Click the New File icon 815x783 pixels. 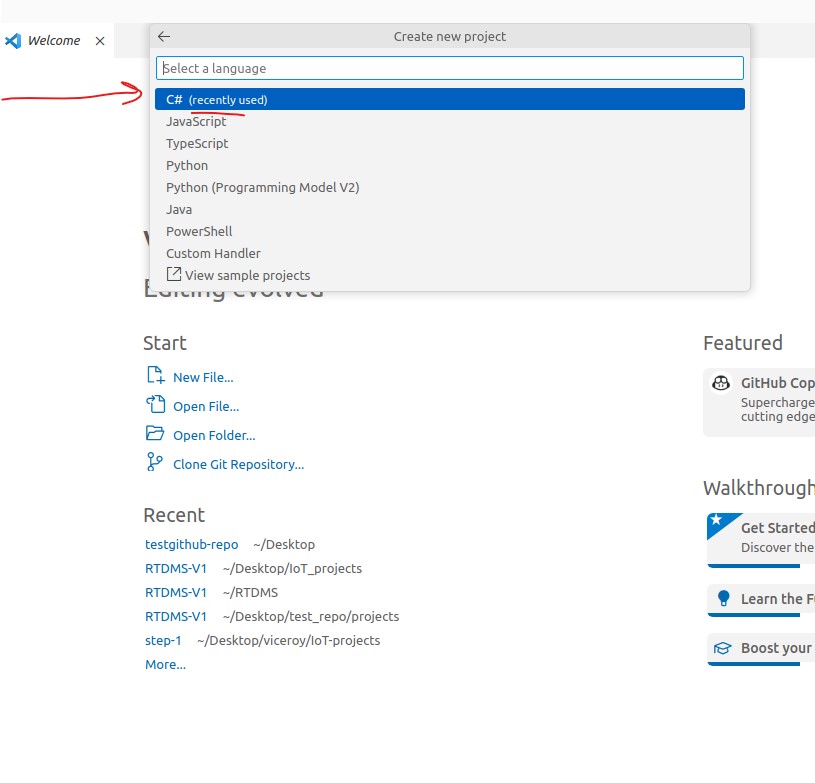point(155,375)
